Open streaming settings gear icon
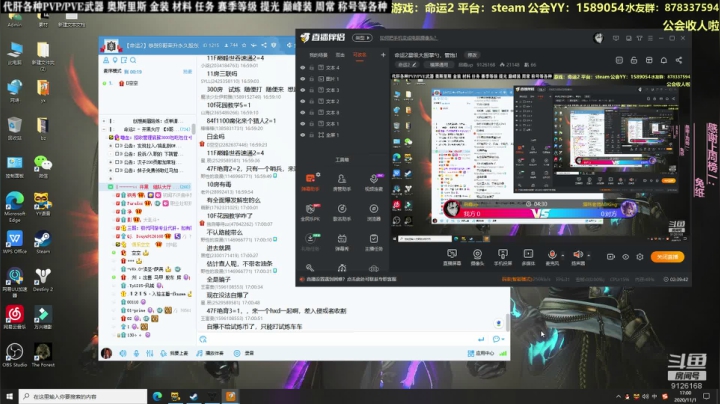Viewport: 720px width, 404px height. pyautogui.click(x=640, y=257)
